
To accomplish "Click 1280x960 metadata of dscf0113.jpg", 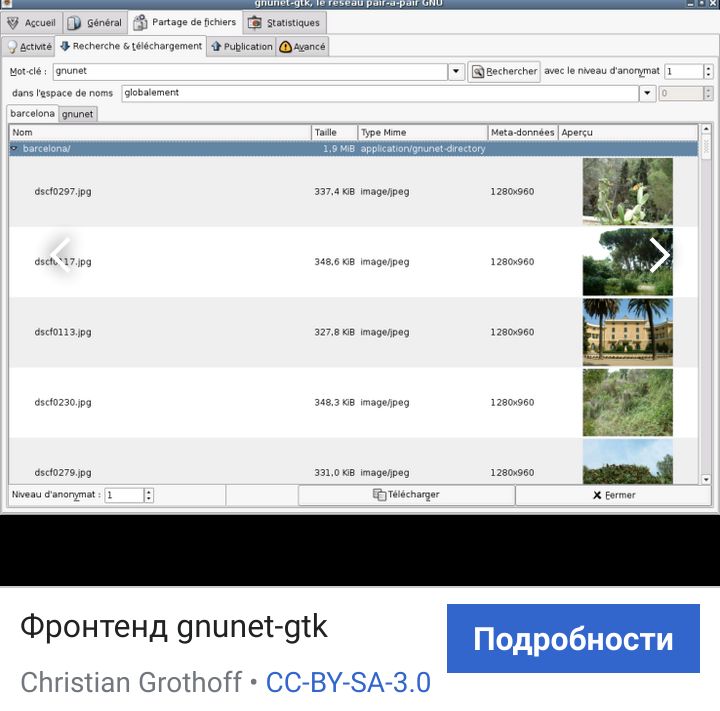I will tap(512, 332).
